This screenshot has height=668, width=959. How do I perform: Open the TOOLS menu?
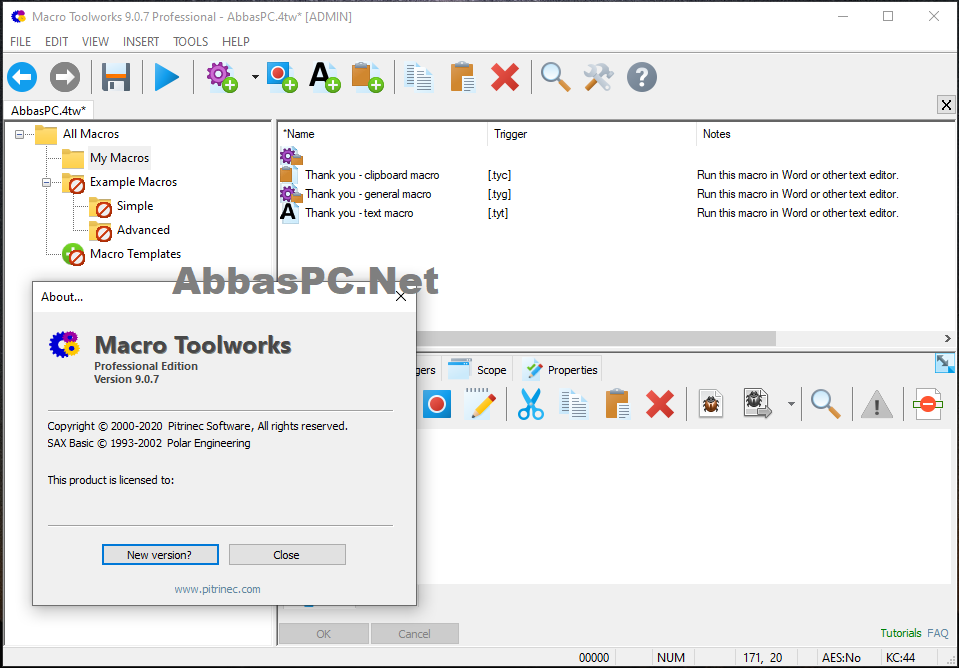(190, 42)
